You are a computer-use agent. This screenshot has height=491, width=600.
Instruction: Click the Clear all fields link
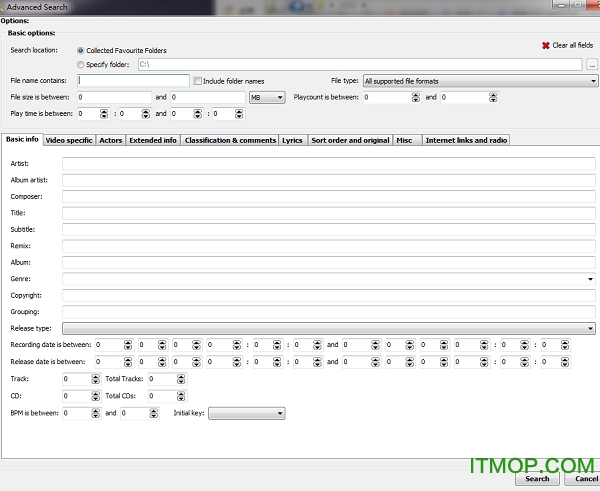pos(572,45)
